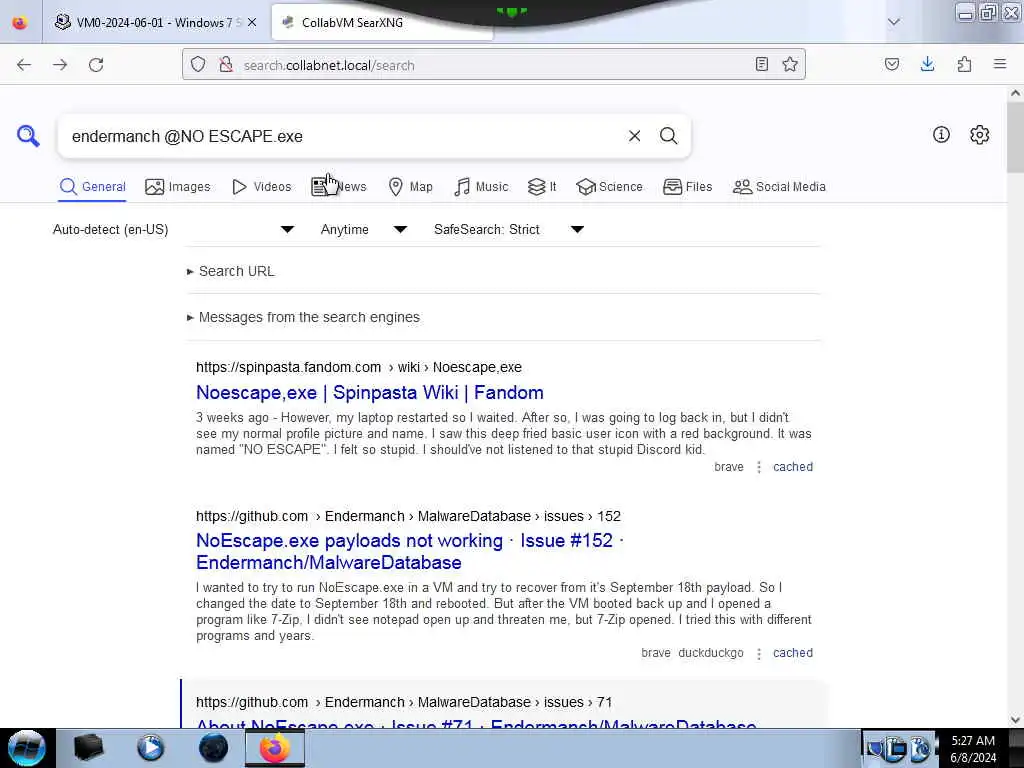
Task: Open Anytime time range dropdown
Action: 364,229
